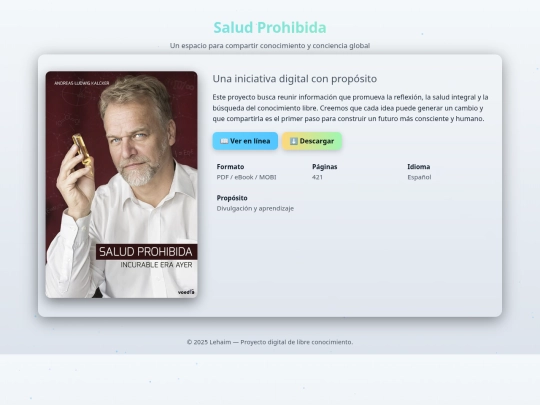540x405 pixels.
Task: Click the Idioma label
Action: [x=419, y=167]
